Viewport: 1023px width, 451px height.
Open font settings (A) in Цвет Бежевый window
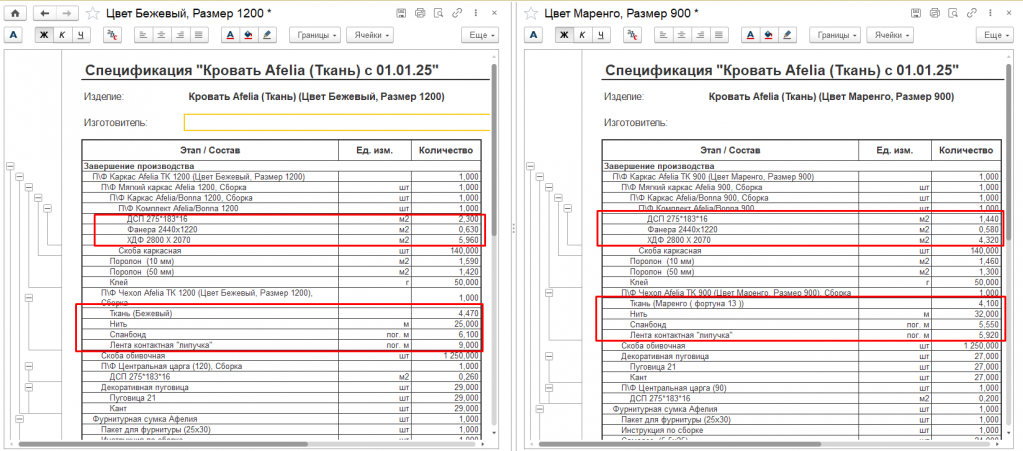[x=14, y=35]
